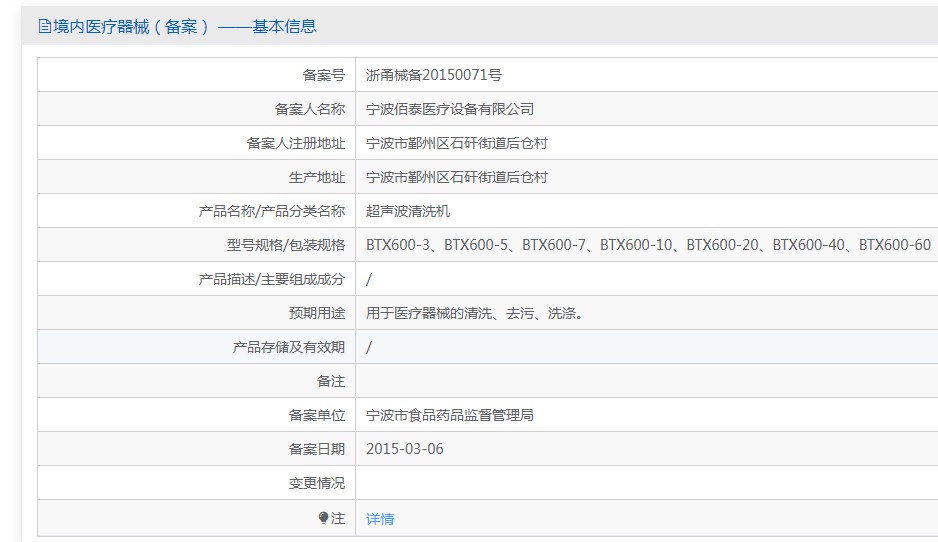The image size is (938, 542).
Task: Click the address in the 备案人注册地址 row
Action: tap(456, 143)
